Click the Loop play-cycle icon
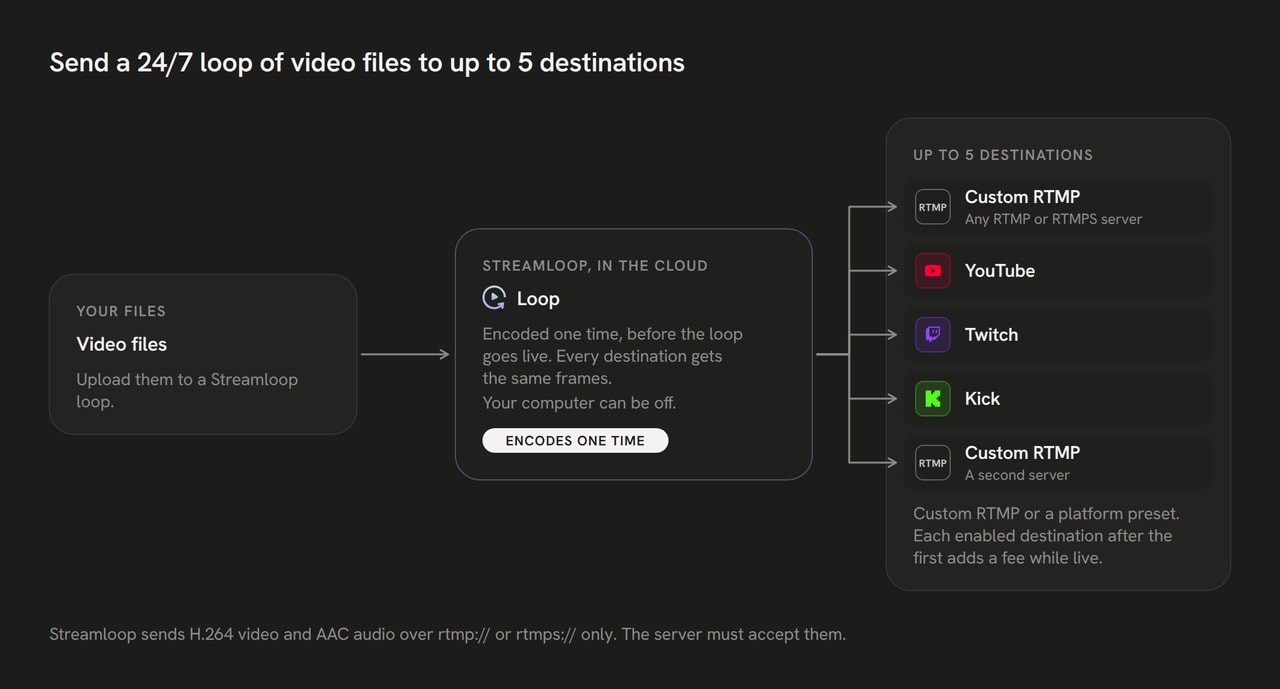 tap(494, 298)
